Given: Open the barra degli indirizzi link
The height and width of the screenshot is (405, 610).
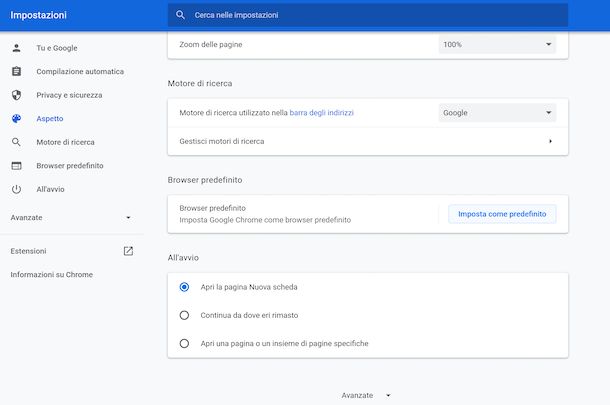Looking at the screenshot, I should tap(321, 113).
